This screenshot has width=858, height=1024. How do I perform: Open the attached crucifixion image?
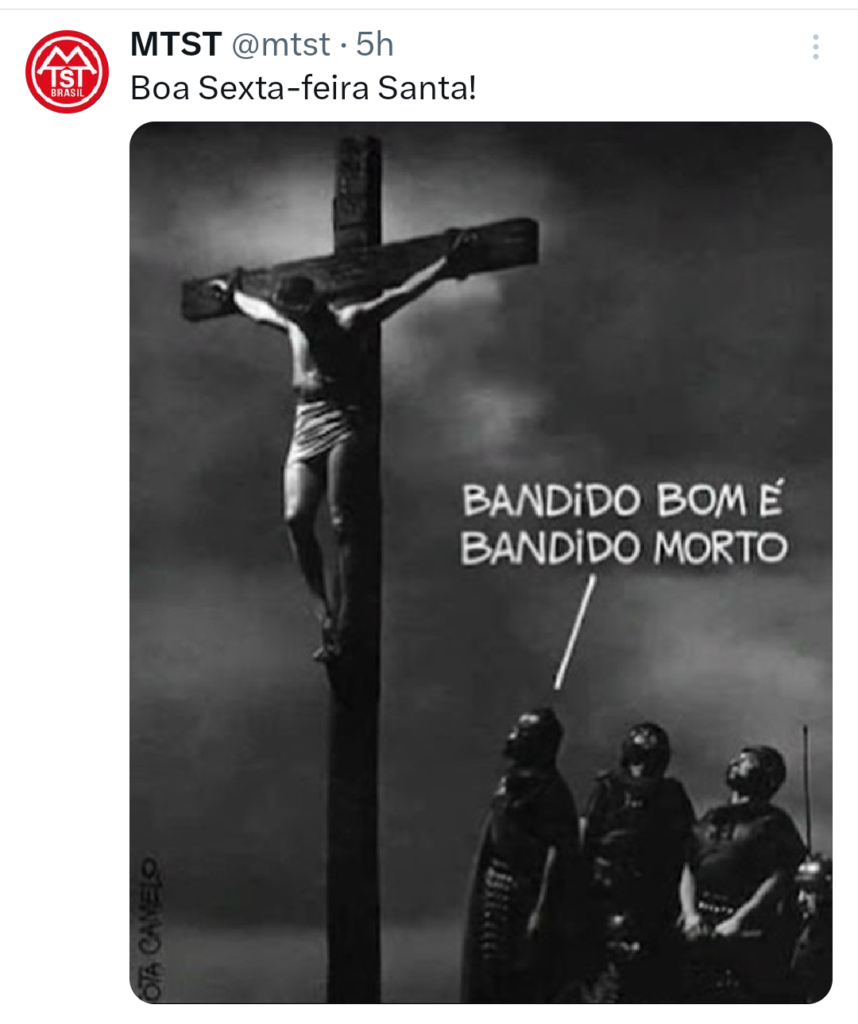click(481, 562)
